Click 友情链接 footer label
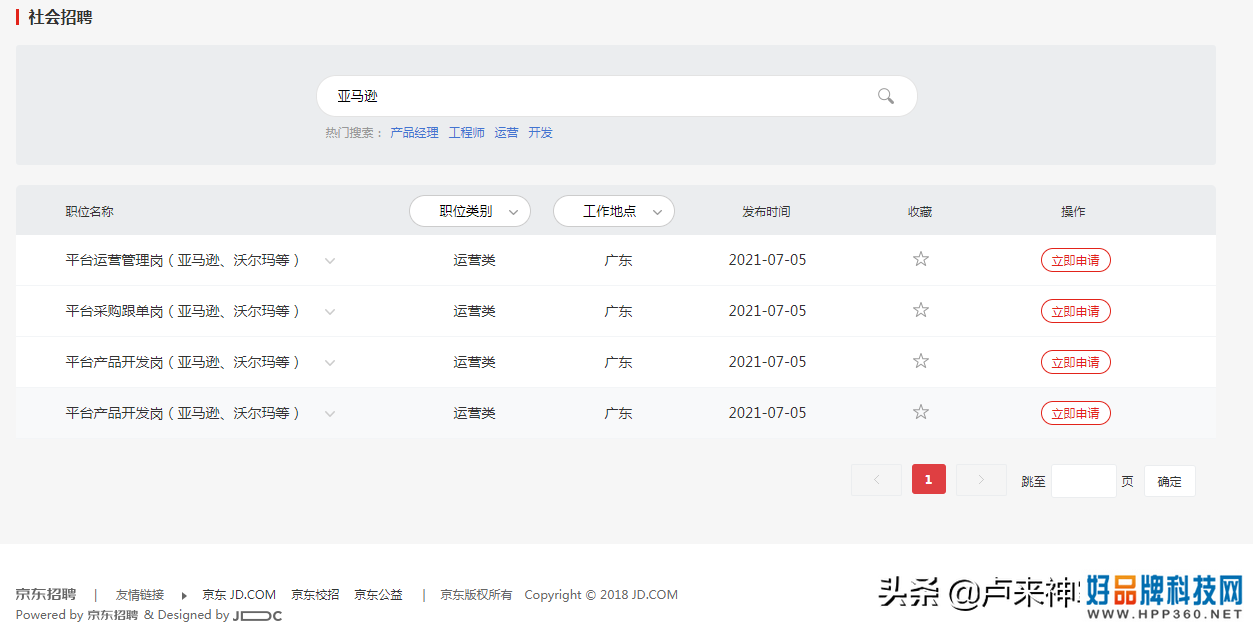Screen dimensions: 1253x627 click(140, 594)
